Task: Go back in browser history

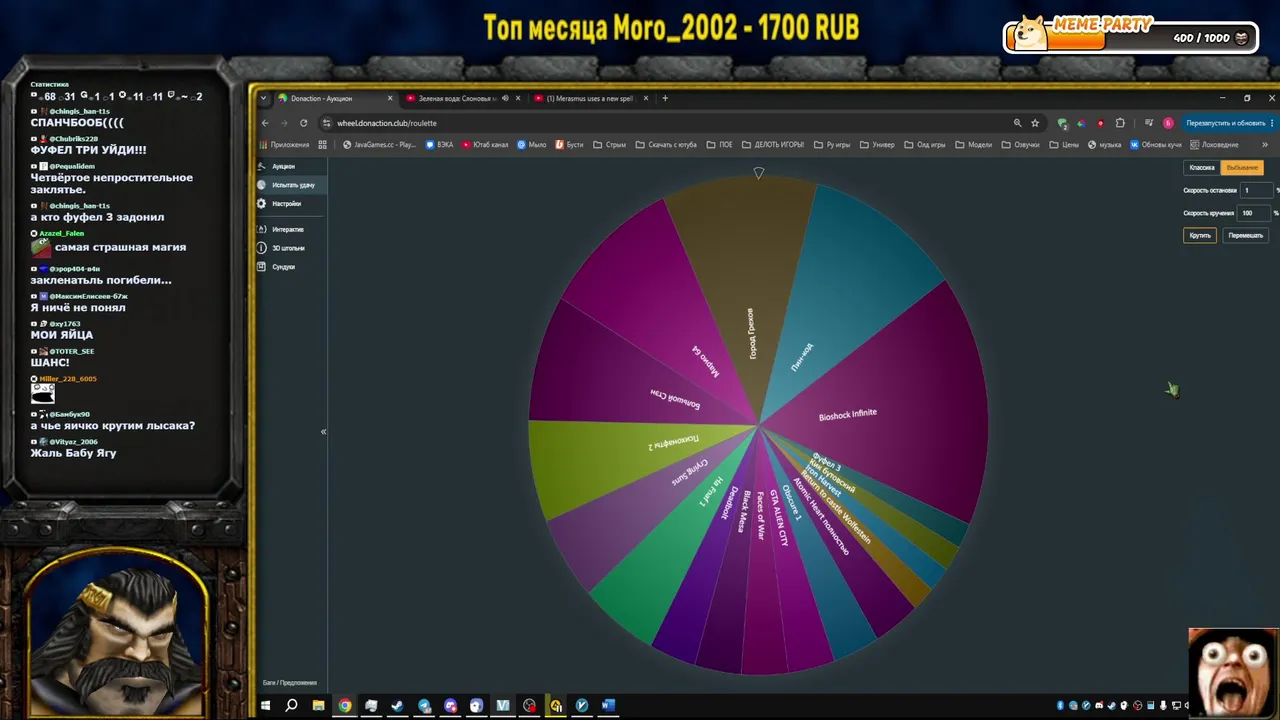Action: coord(265,123)
